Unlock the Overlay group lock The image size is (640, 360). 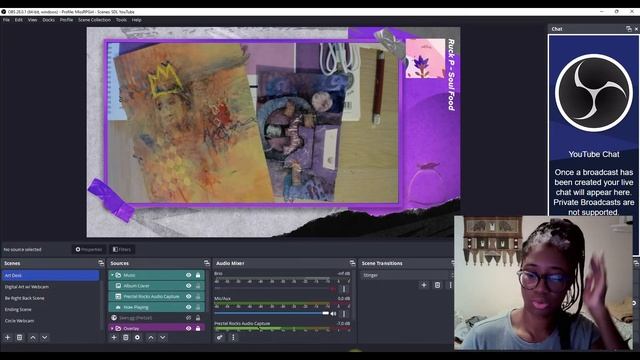(198, 328)
